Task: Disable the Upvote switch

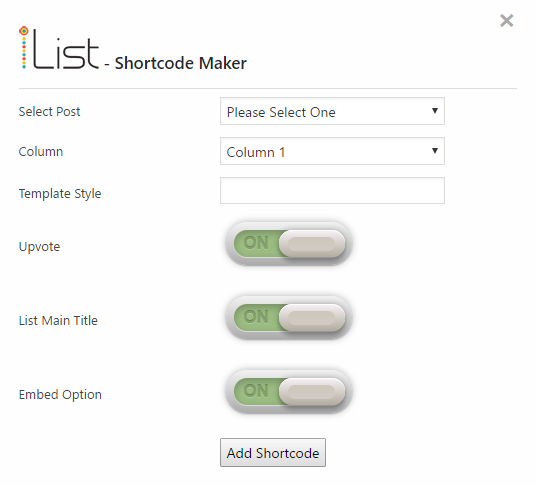Action: click(x=289, y=244)
